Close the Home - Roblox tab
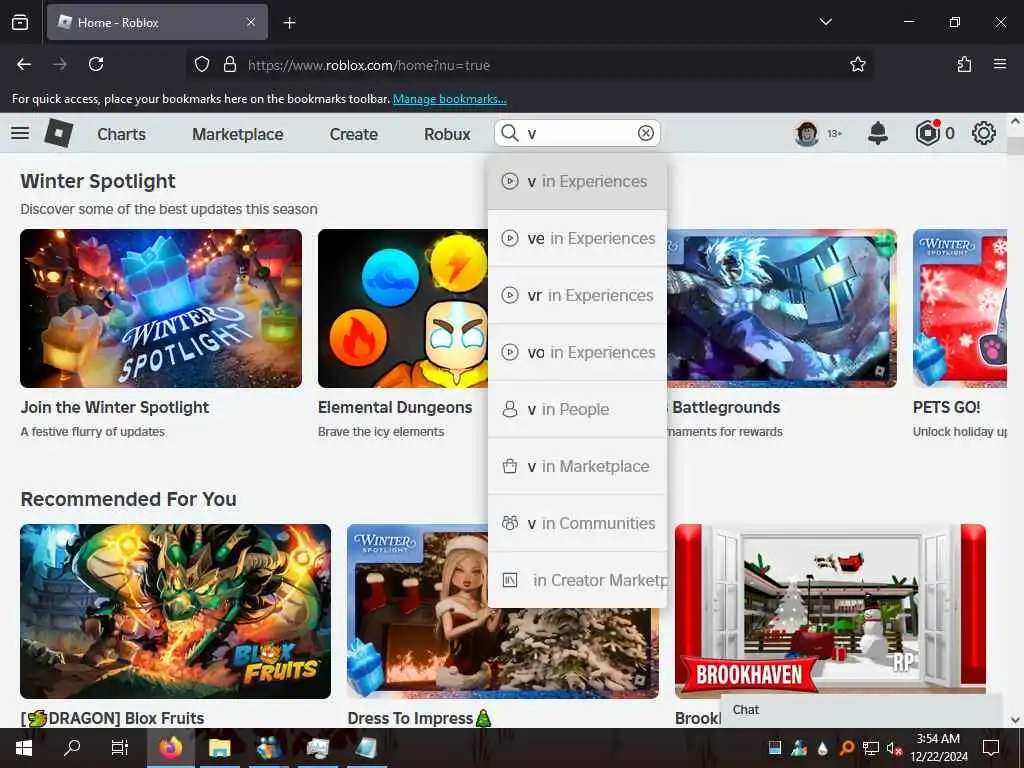Screen dimensions: 1024x768 point(251,22)
